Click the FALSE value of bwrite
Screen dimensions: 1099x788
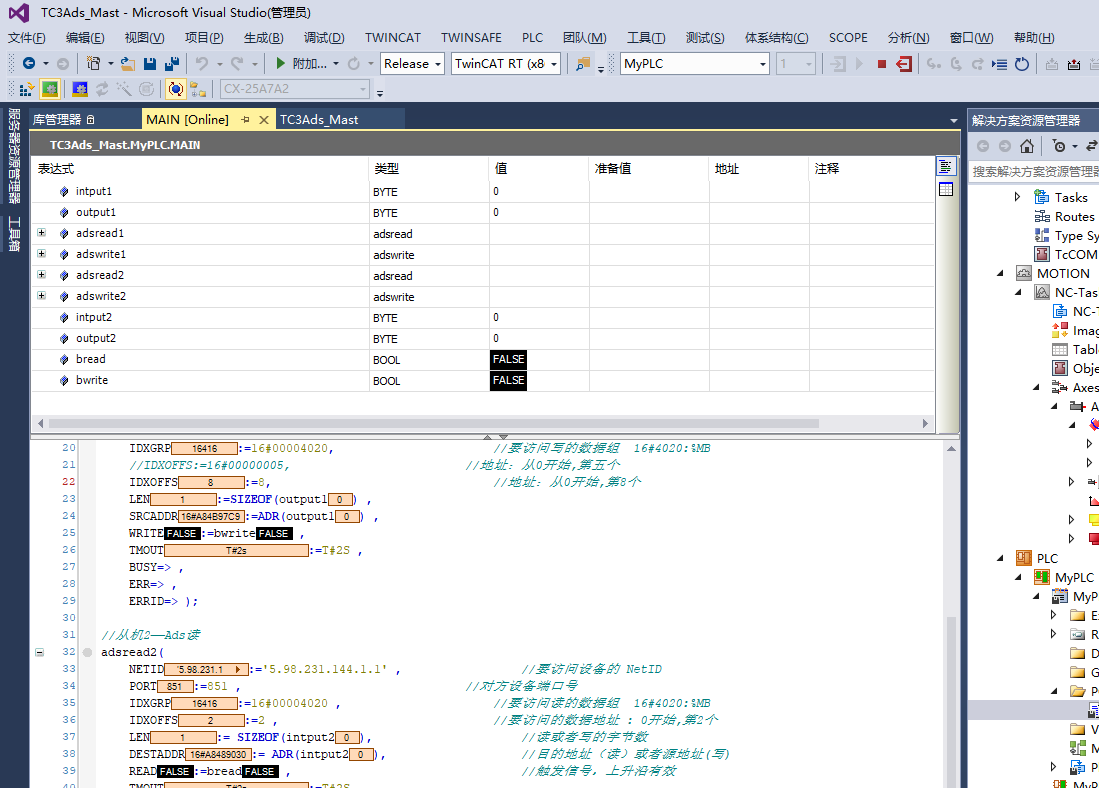508,380
